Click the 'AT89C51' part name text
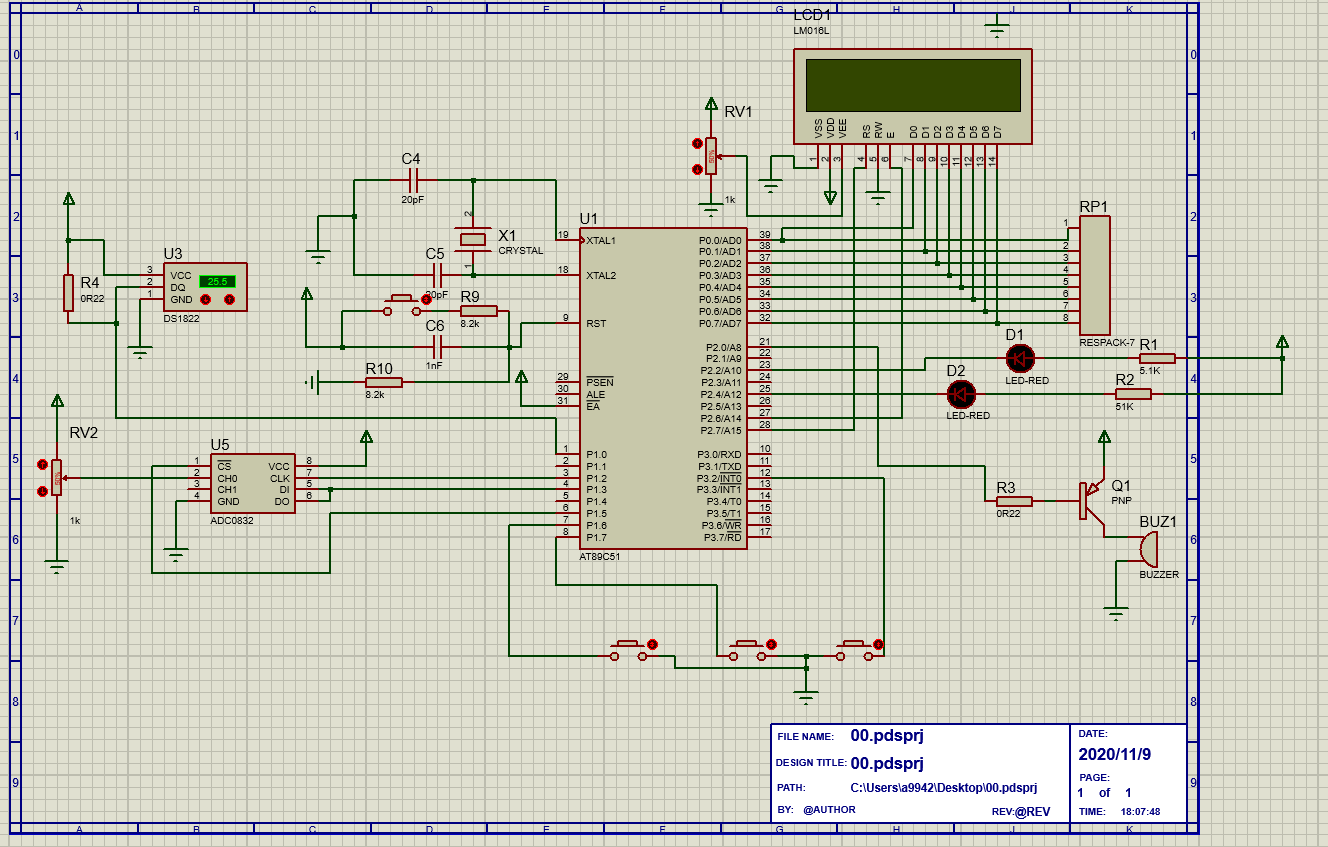 click(x=600, y=557)
